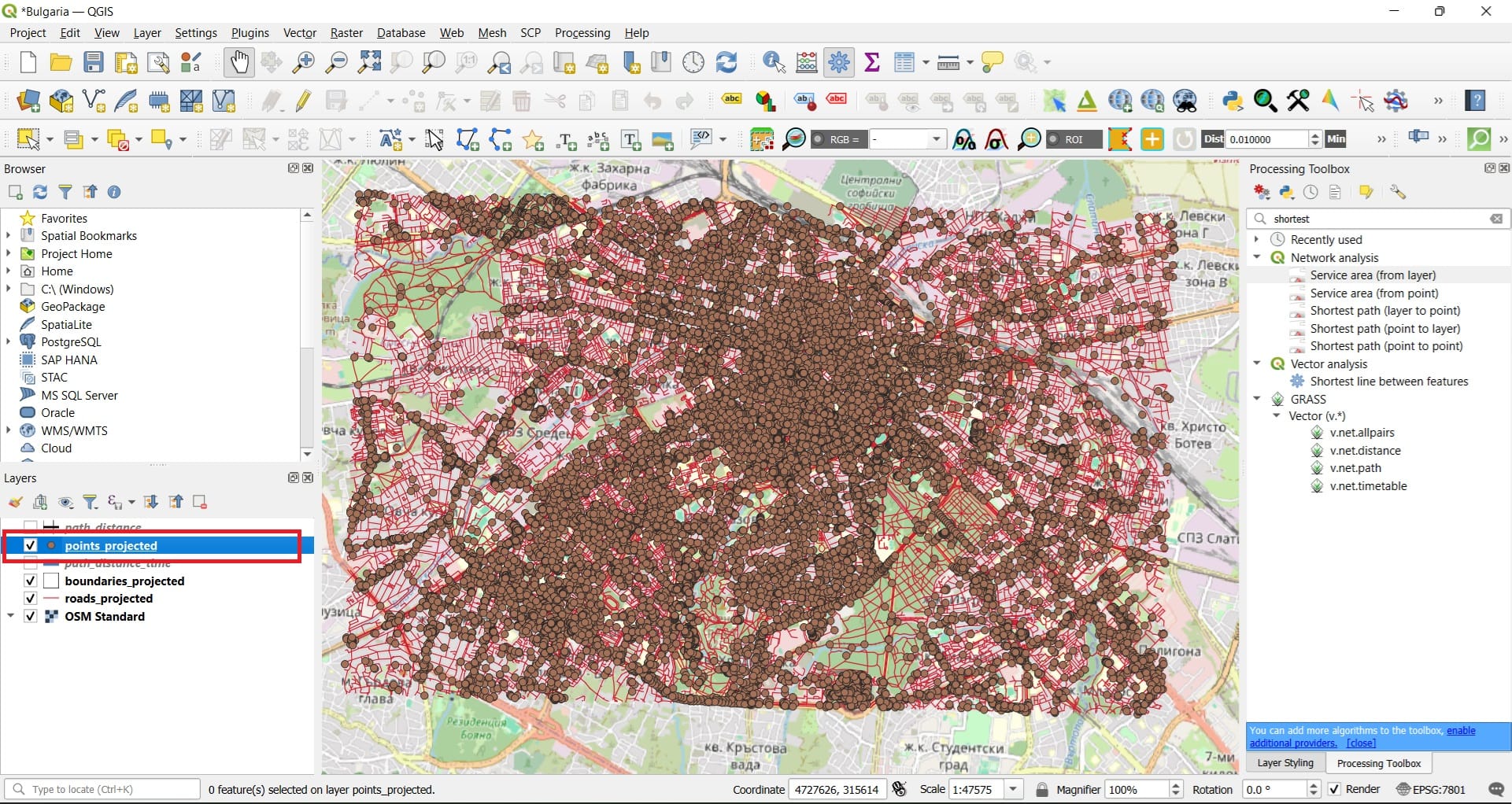Increase the Rotation value stepper
The width and height of the screenshot is (1512, 804).
[x=1313, y=784]
